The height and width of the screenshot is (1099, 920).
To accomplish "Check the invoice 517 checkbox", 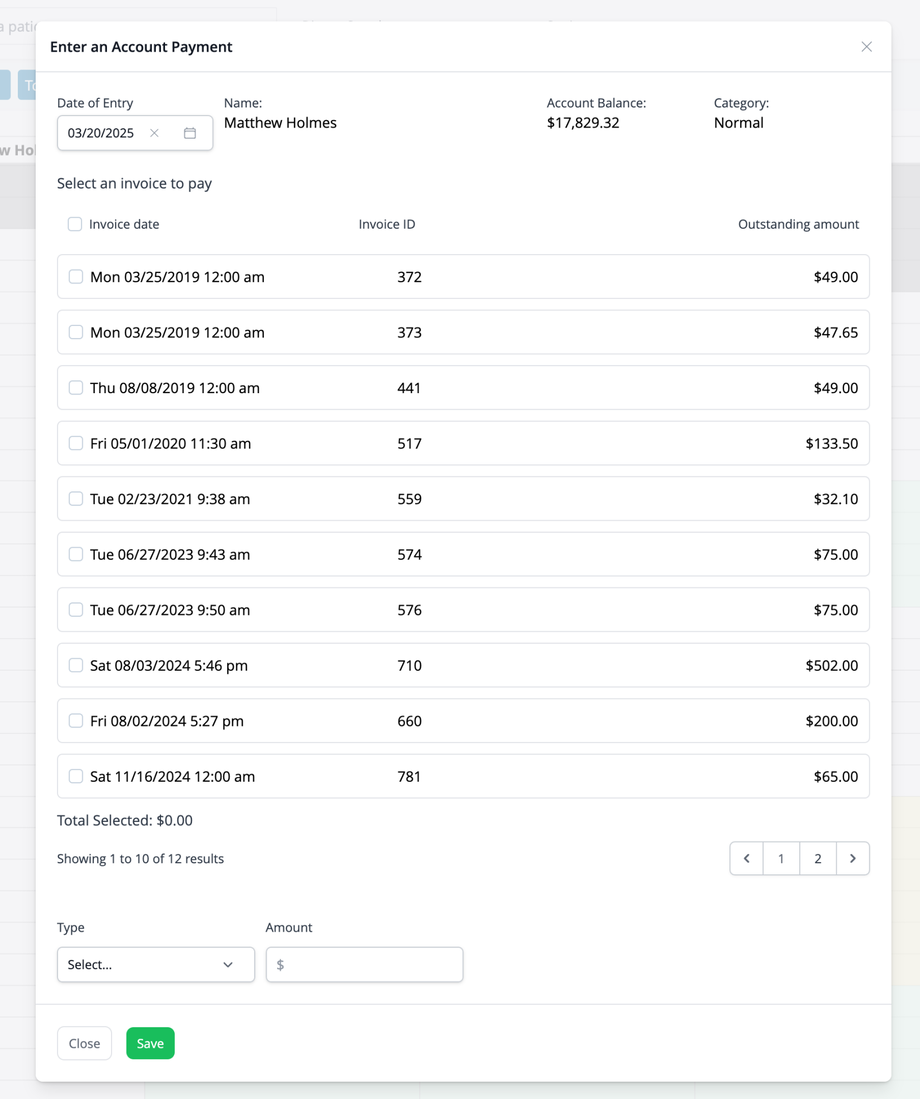I will [76, 443].
